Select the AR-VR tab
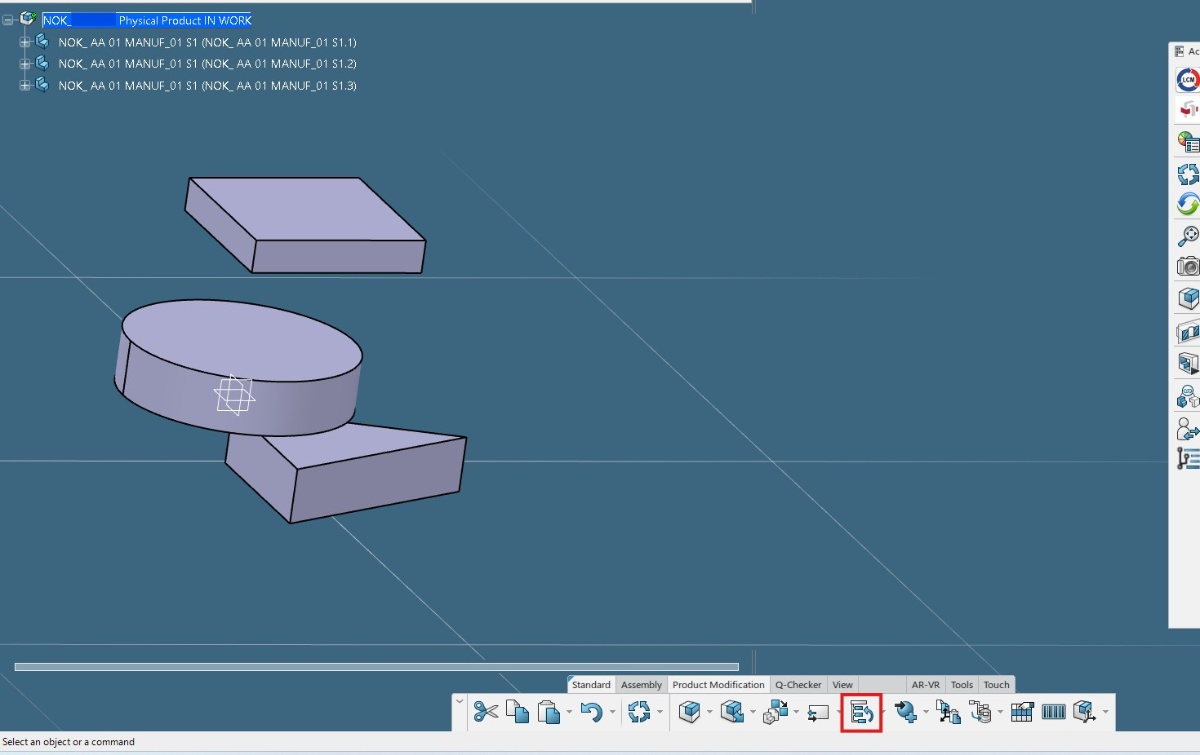The image size is (1200, 755). tap(925, 685)
